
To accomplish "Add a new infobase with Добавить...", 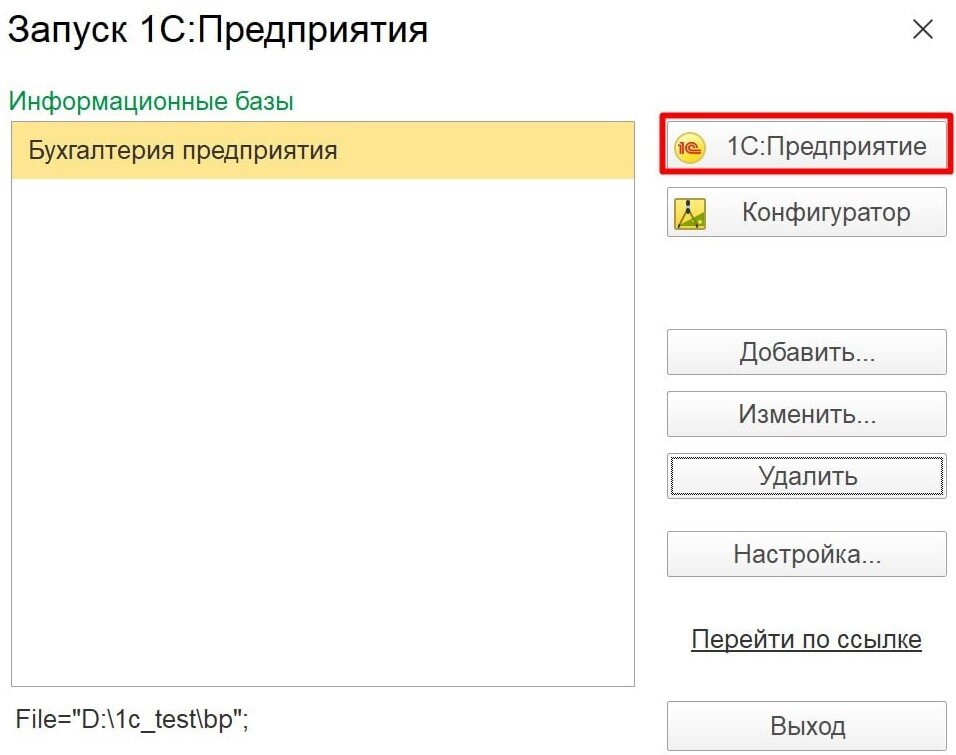I will point(807,352).
